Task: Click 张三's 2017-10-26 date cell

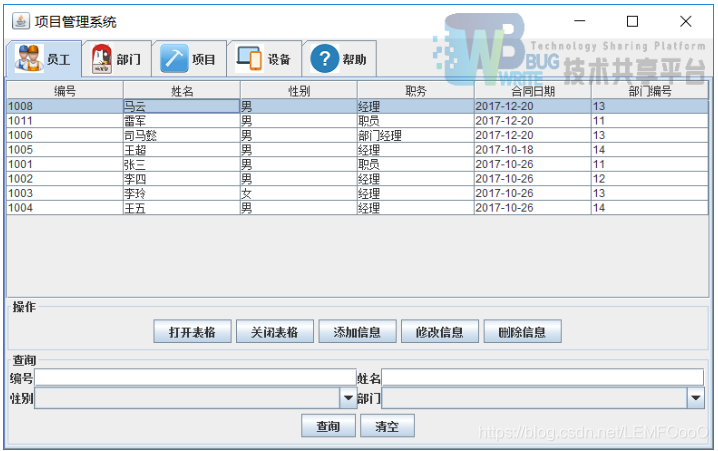Action: point(533,164)
